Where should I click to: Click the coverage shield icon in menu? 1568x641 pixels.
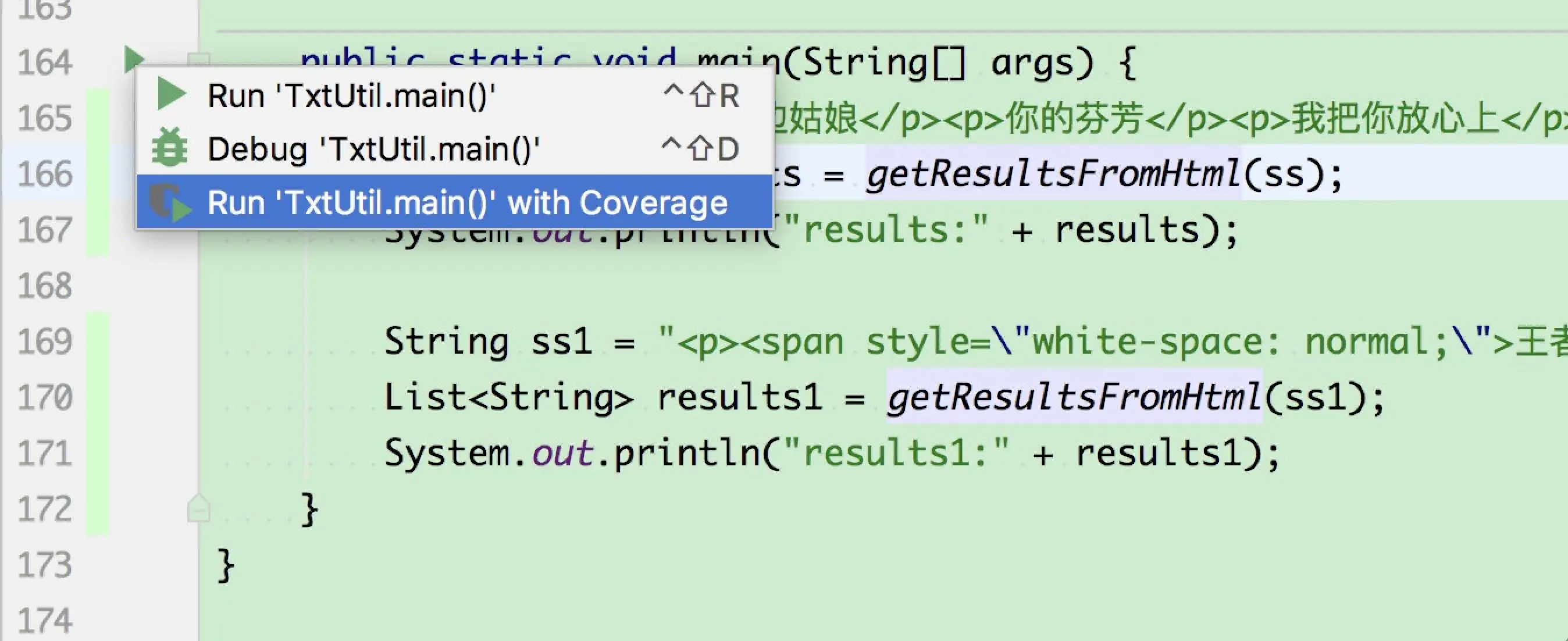click(x=170, y=202)
